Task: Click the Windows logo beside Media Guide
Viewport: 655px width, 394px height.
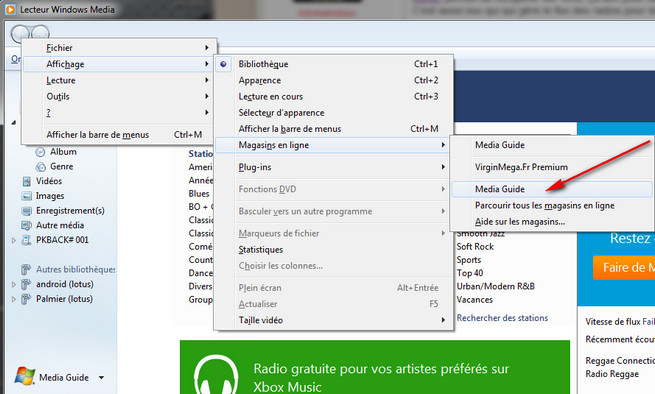Action: tap(25, 376)
